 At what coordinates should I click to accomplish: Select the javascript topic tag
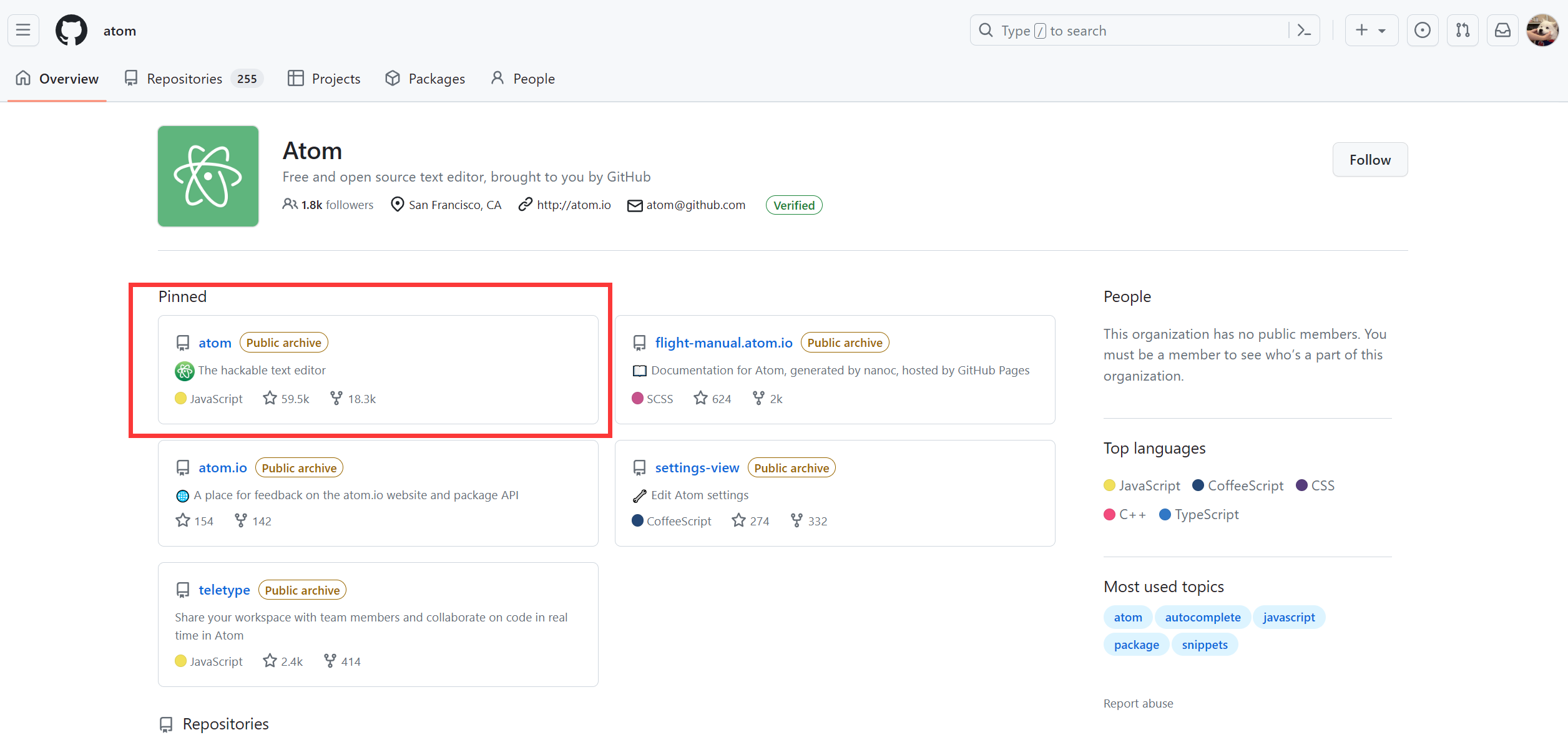1289,617
